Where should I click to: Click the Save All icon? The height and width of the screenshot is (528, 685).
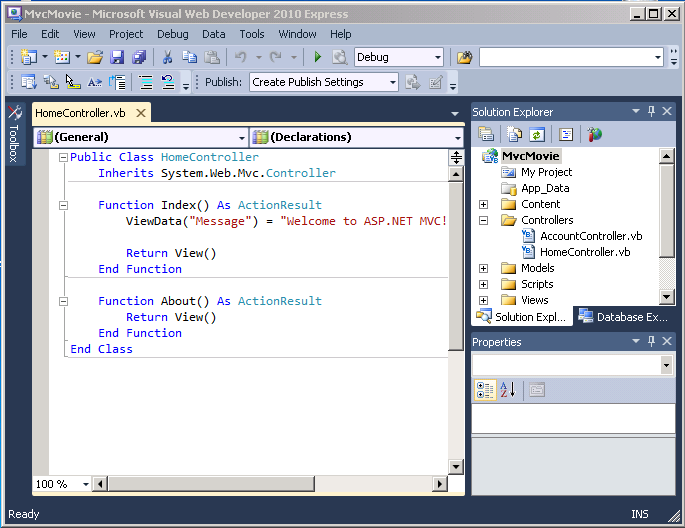coord(138,58)
